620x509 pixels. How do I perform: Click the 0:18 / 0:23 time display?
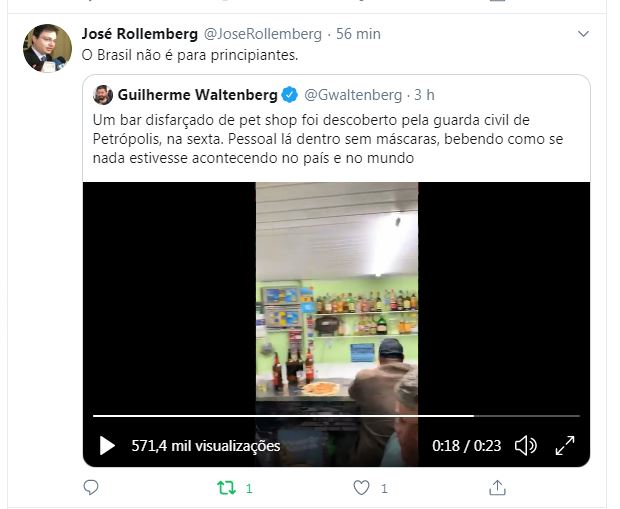(x=467, y=446)
